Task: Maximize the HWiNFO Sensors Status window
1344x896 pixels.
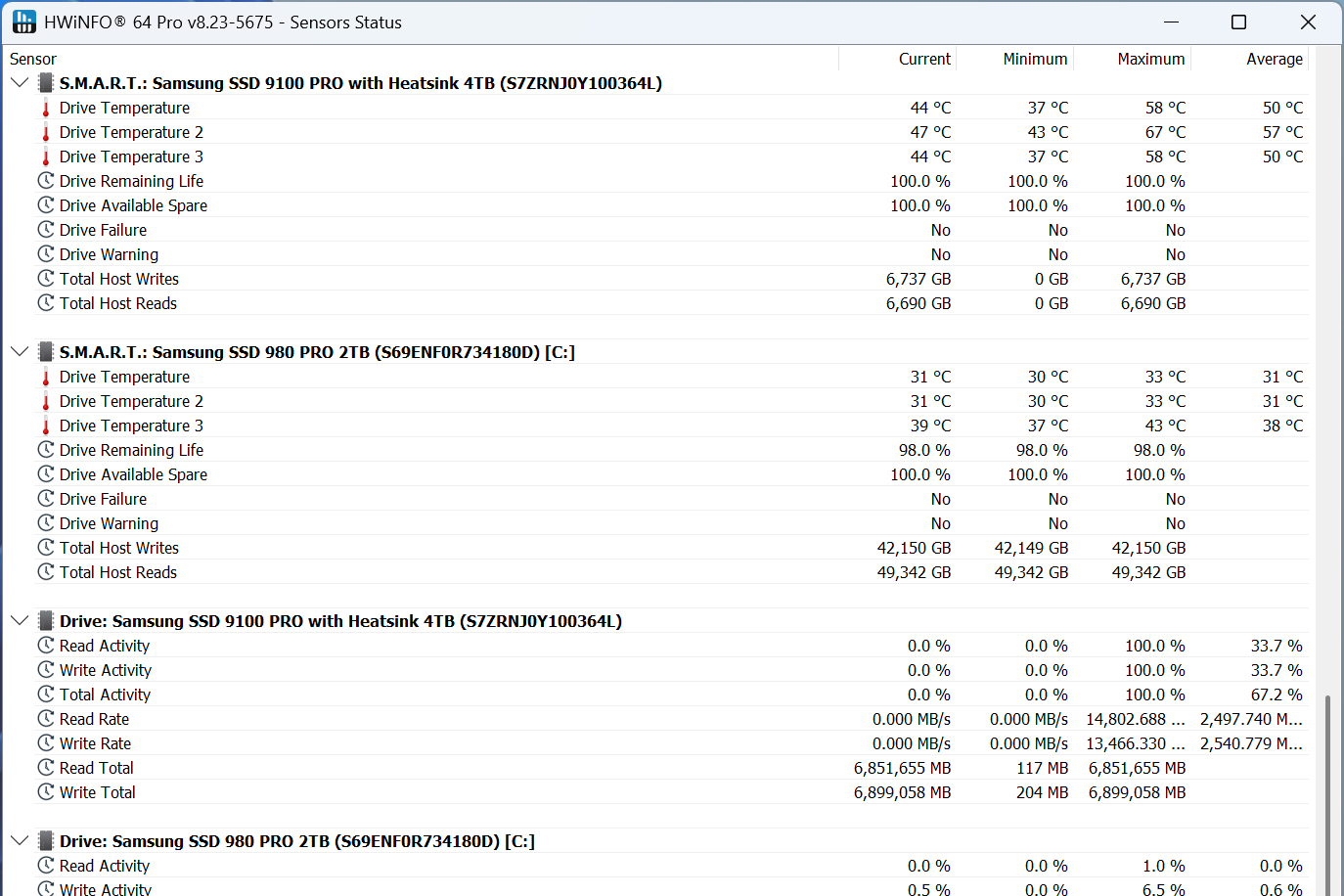Action: (x=1238, y=22)
